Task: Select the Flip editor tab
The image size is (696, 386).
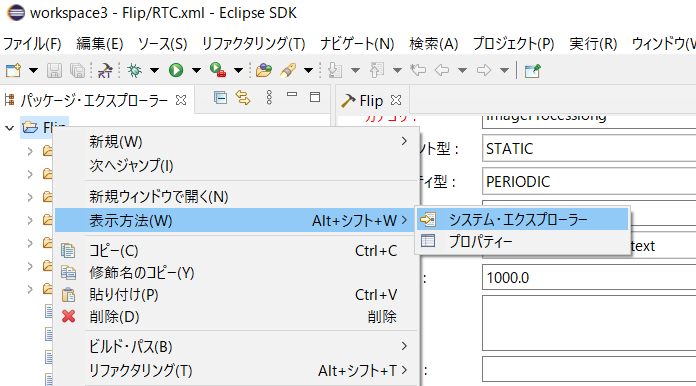Action: click(372, 101)
